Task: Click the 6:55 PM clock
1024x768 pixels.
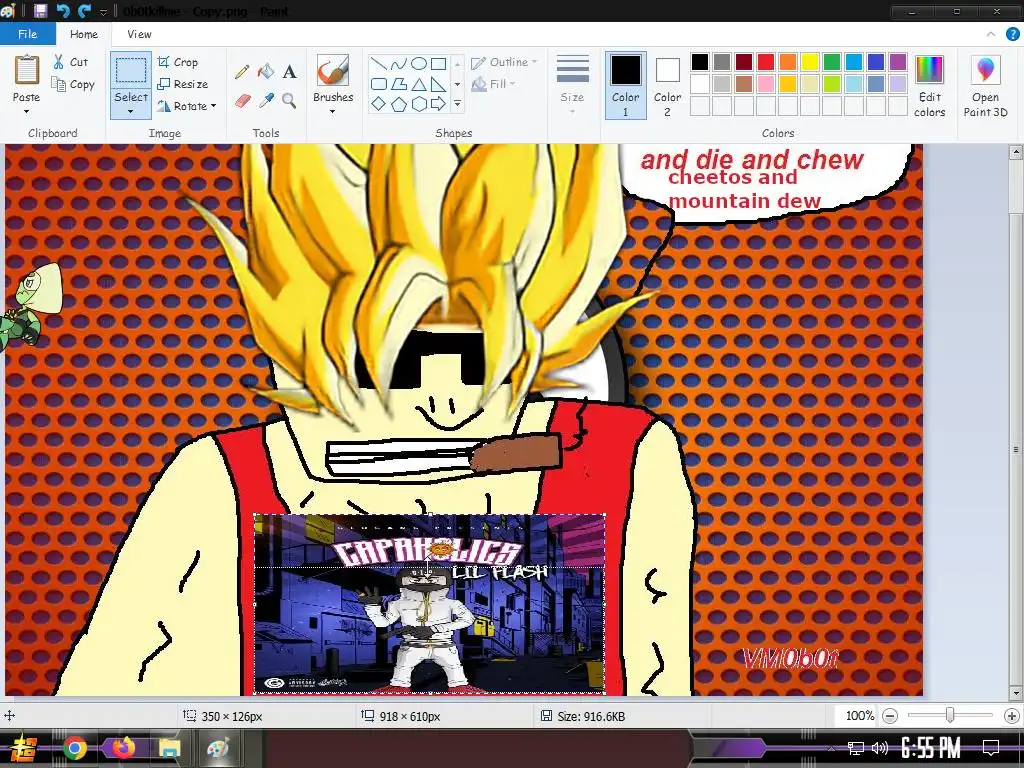Action: tap(931, 748)
